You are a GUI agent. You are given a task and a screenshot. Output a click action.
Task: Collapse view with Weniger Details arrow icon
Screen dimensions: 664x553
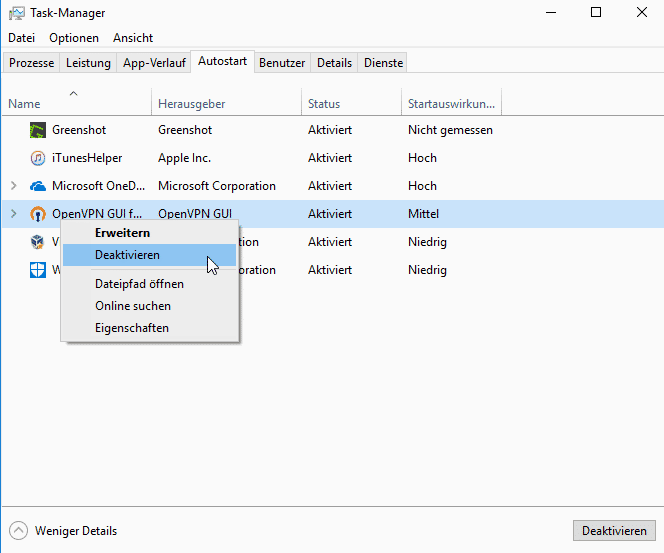18,531
